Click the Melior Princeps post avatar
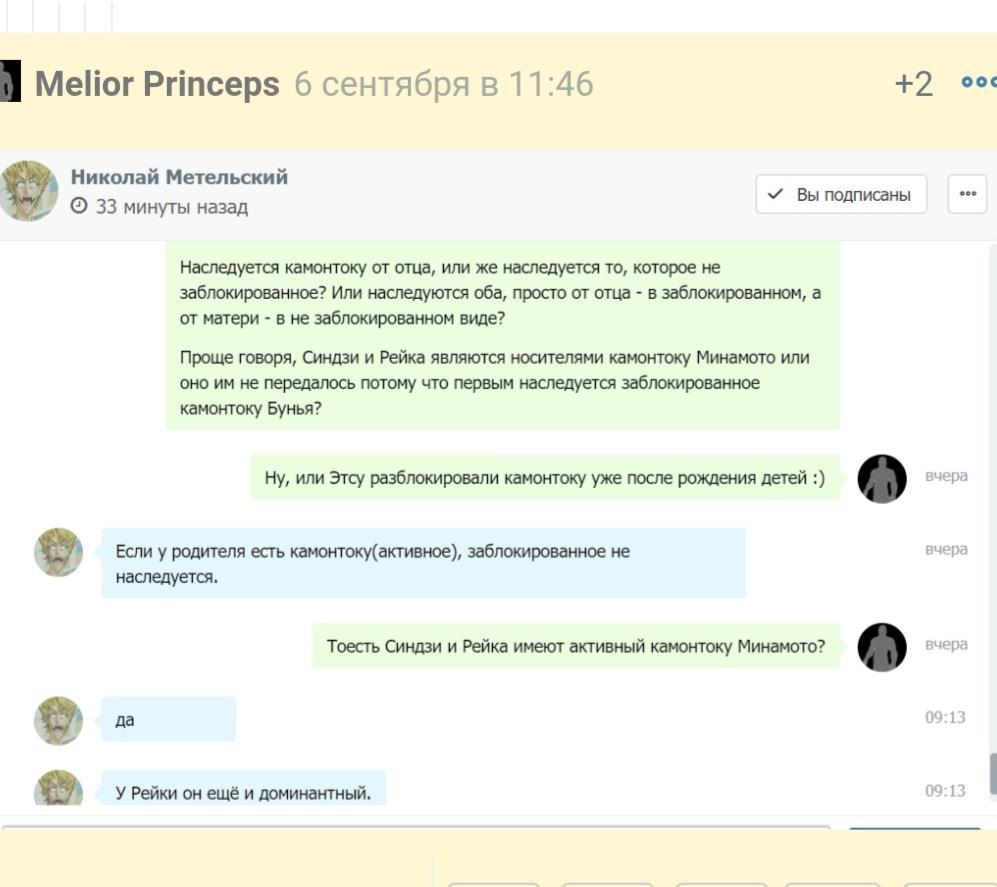Screen dimensions: 997x887 click(x=10, y=81)
